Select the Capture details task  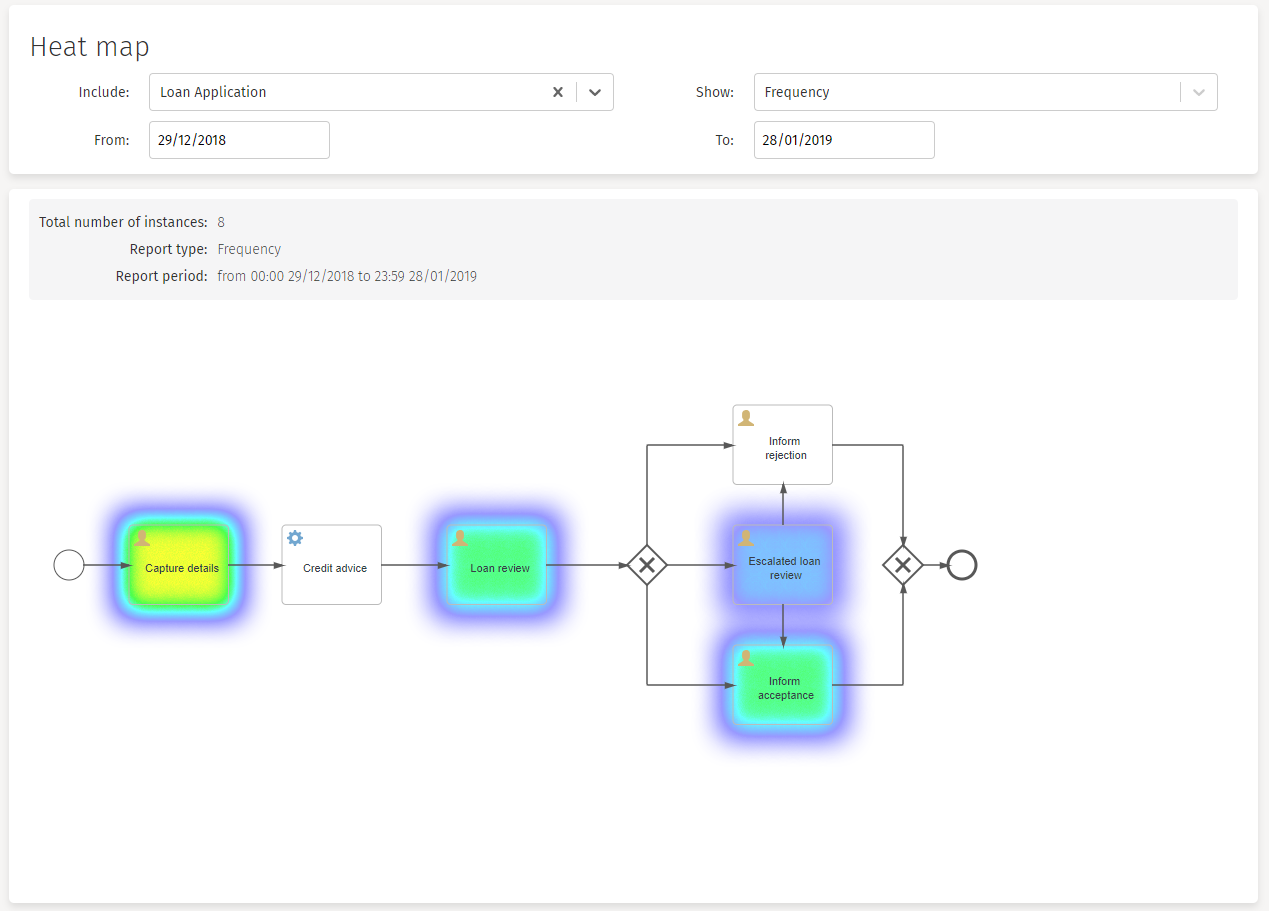[182, 567]
